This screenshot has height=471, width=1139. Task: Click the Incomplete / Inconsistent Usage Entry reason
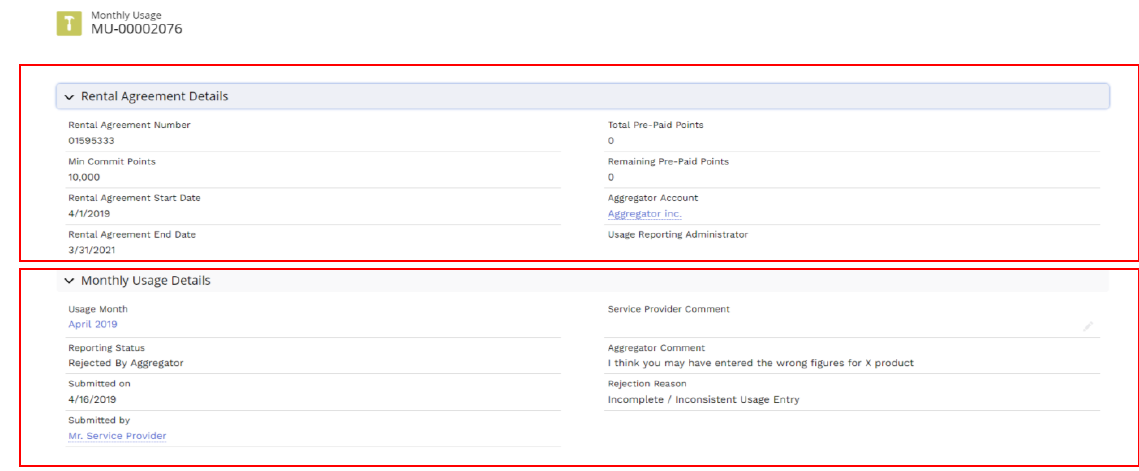703,399
